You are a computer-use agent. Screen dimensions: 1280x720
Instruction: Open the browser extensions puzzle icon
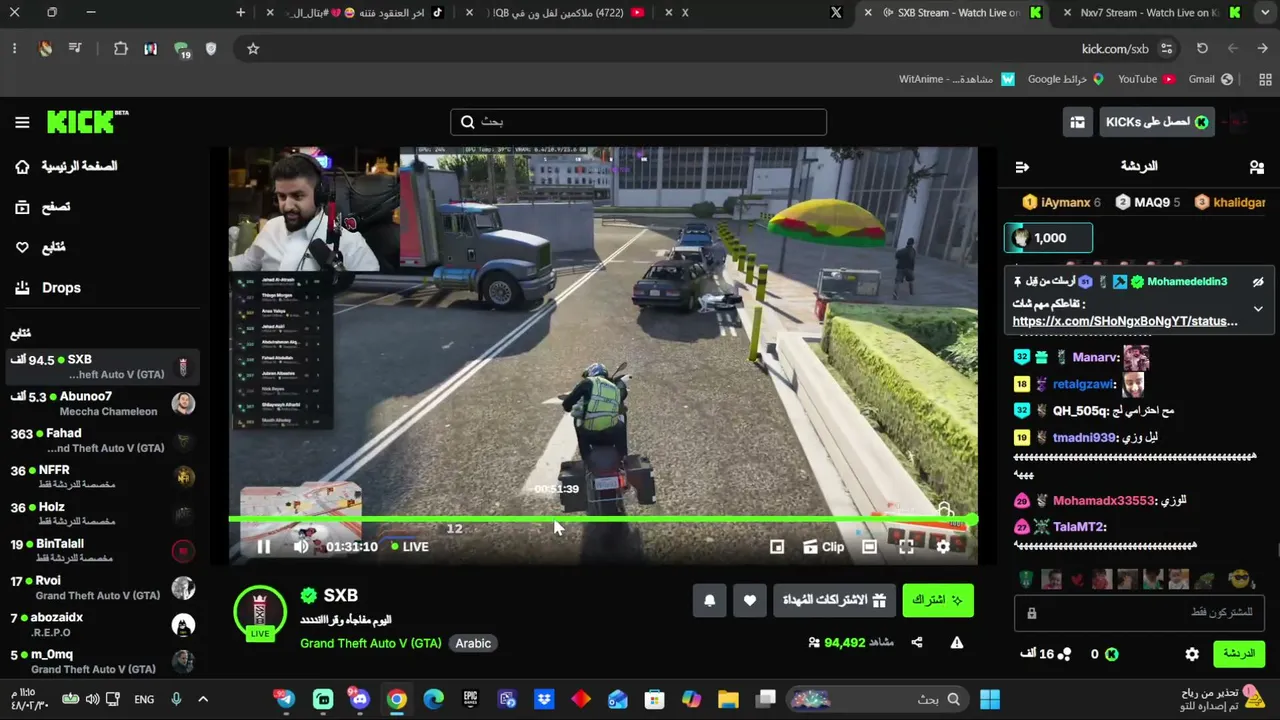(x=121, y=48)
